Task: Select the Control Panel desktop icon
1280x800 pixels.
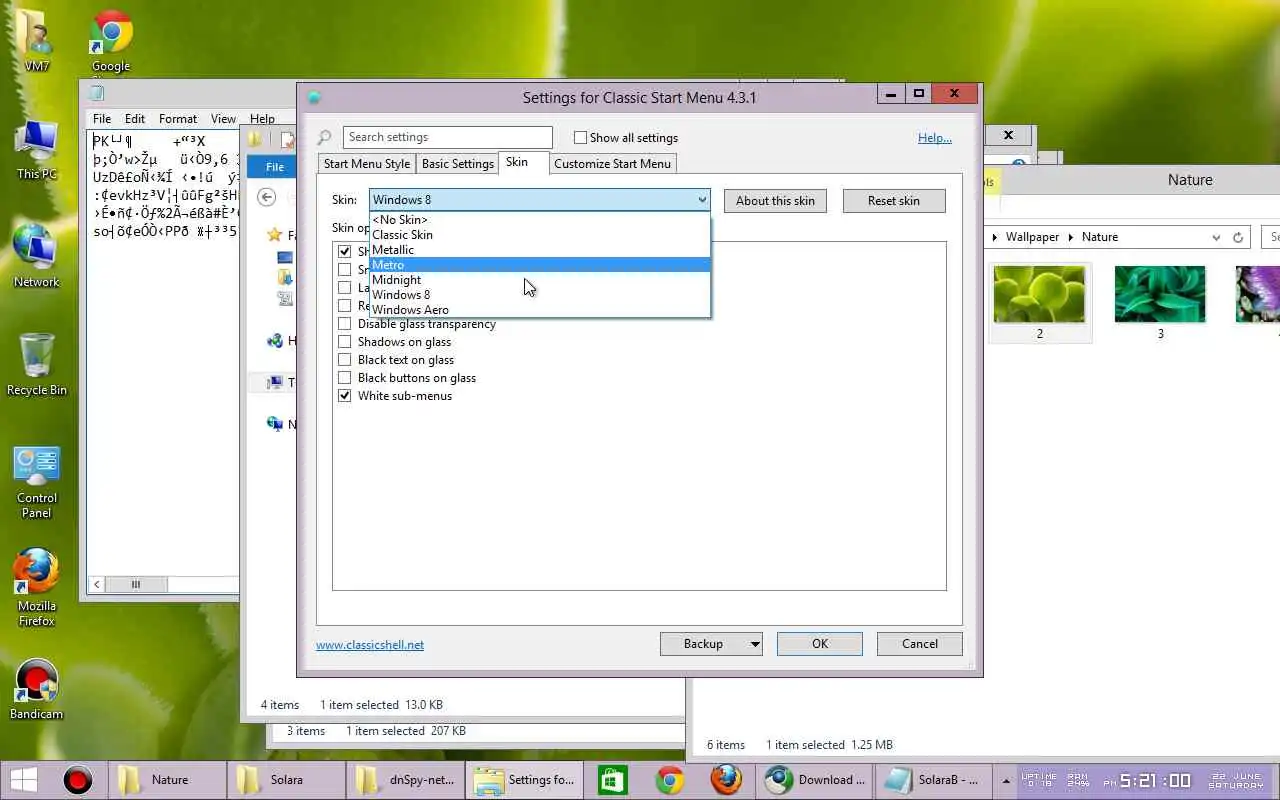Action: pyautogui.click(x=37, y=482)
